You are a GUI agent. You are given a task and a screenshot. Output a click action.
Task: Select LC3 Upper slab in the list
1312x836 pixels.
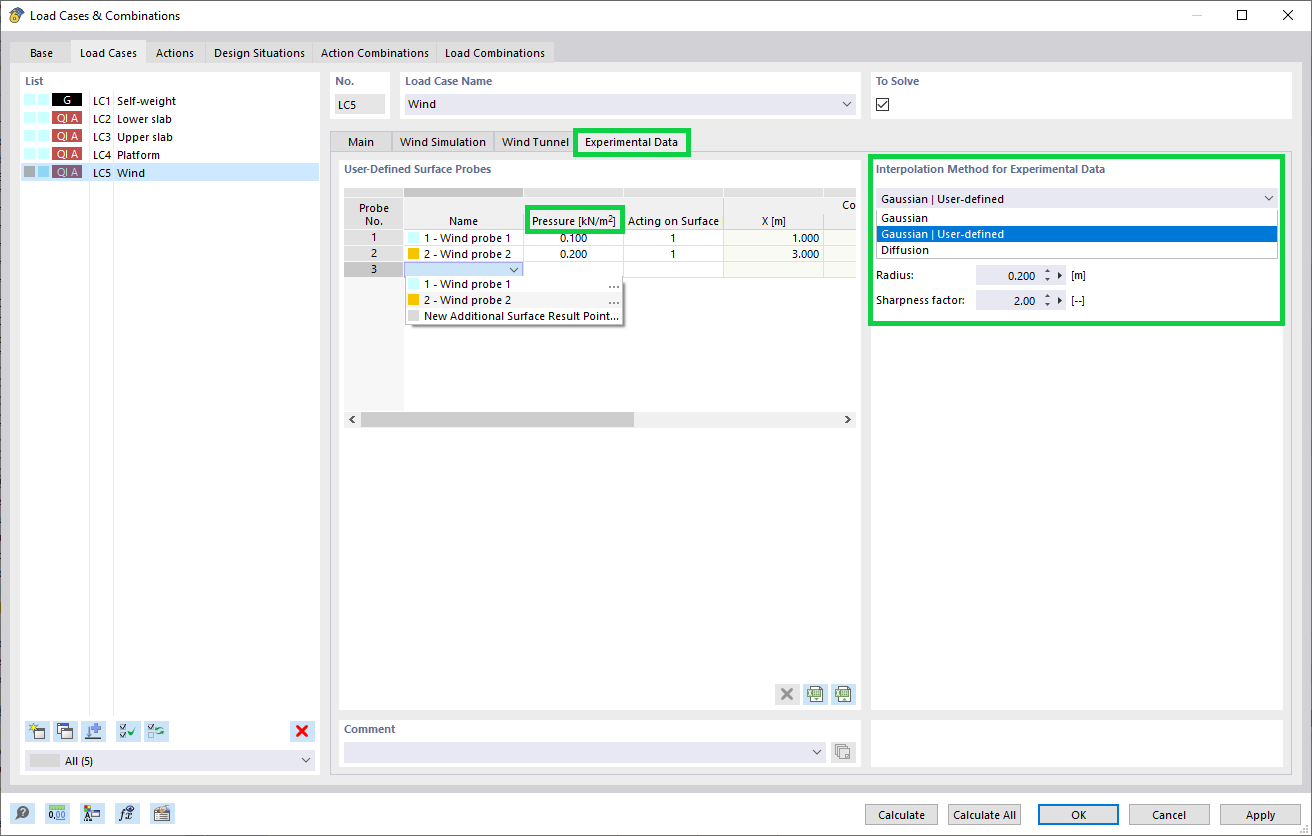click(x=170, y=137)
